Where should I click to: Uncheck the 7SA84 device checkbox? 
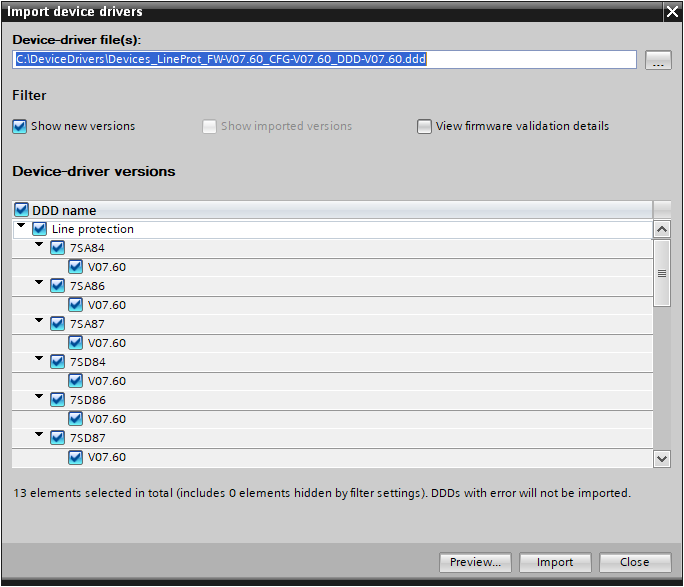tap(58, 248)
